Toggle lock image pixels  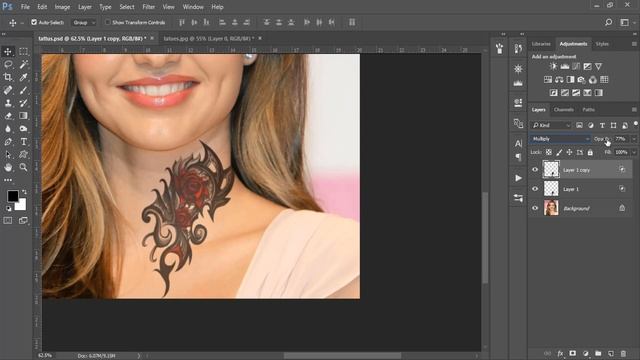pos(559,152)
